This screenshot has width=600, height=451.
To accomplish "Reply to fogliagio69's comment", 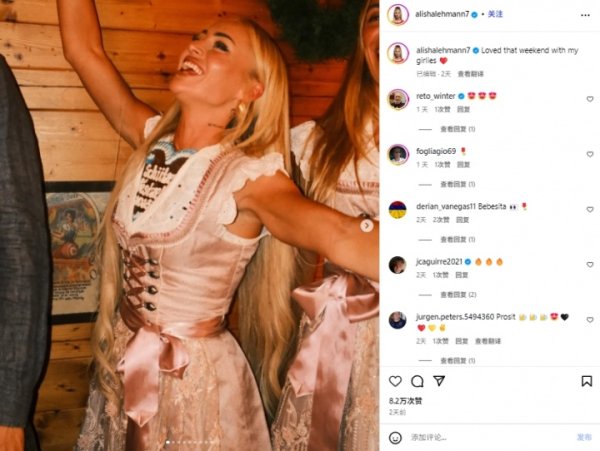I will coord(463,164).
